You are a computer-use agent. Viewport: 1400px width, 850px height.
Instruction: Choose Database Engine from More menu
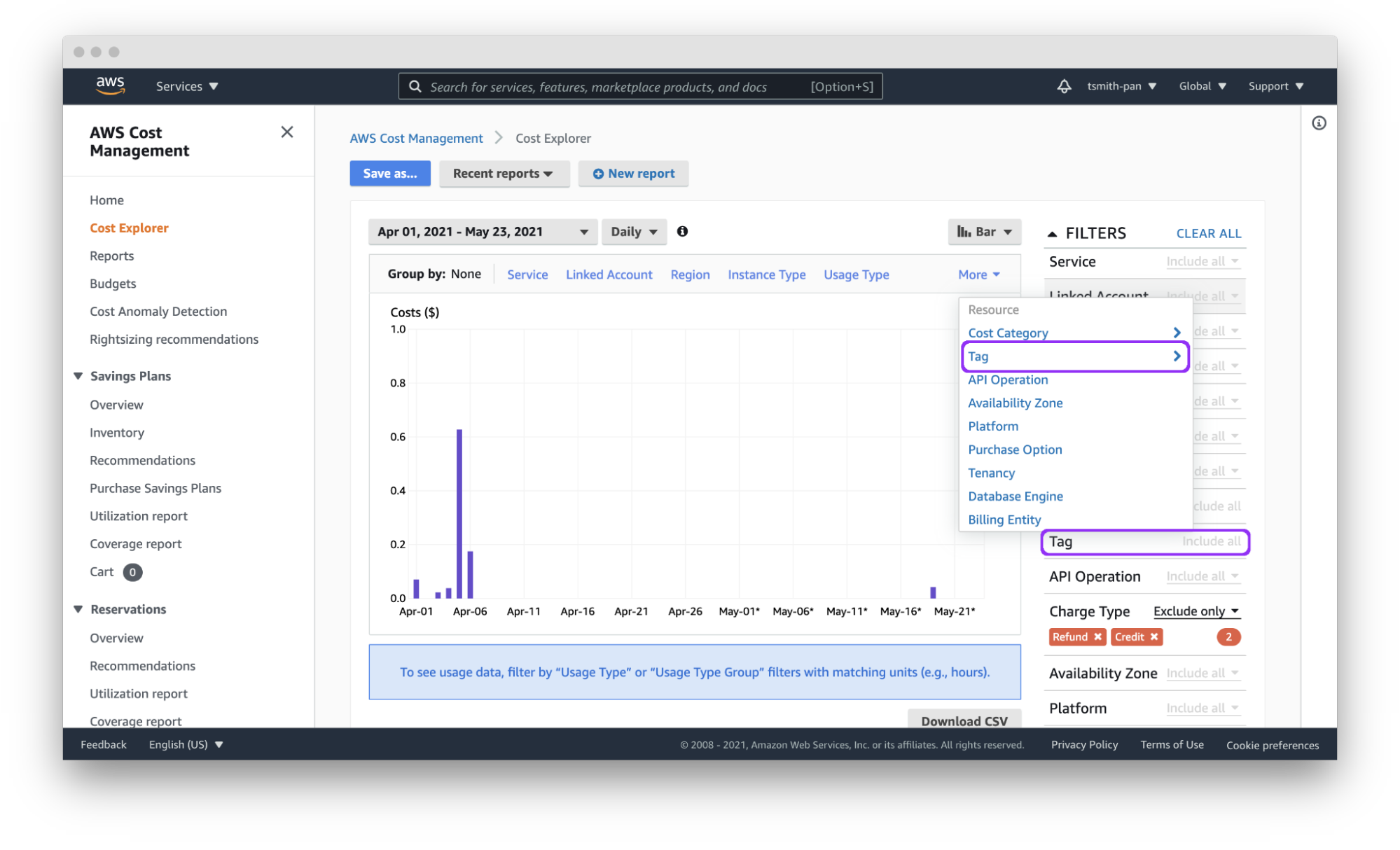(1015, 496)
